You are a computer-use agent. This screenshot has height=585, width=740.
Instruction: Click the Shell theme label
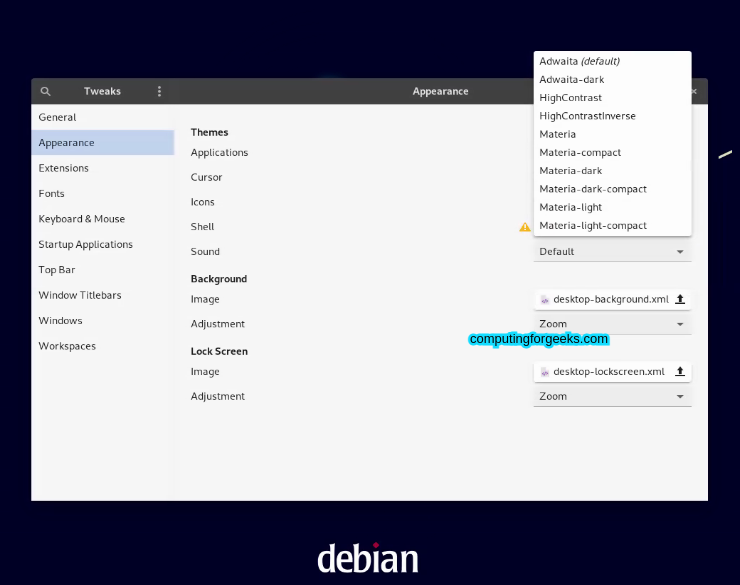(202, 227)
